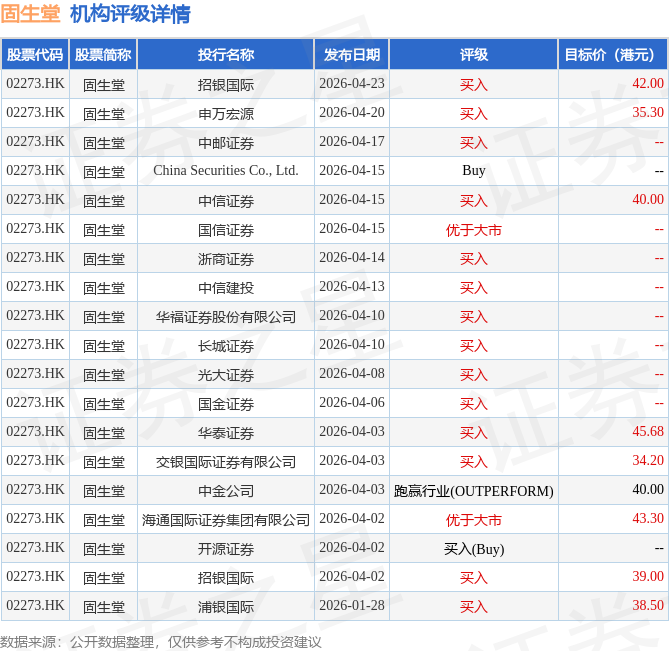Select the 投行名称 column header

[x=226, y=55]
